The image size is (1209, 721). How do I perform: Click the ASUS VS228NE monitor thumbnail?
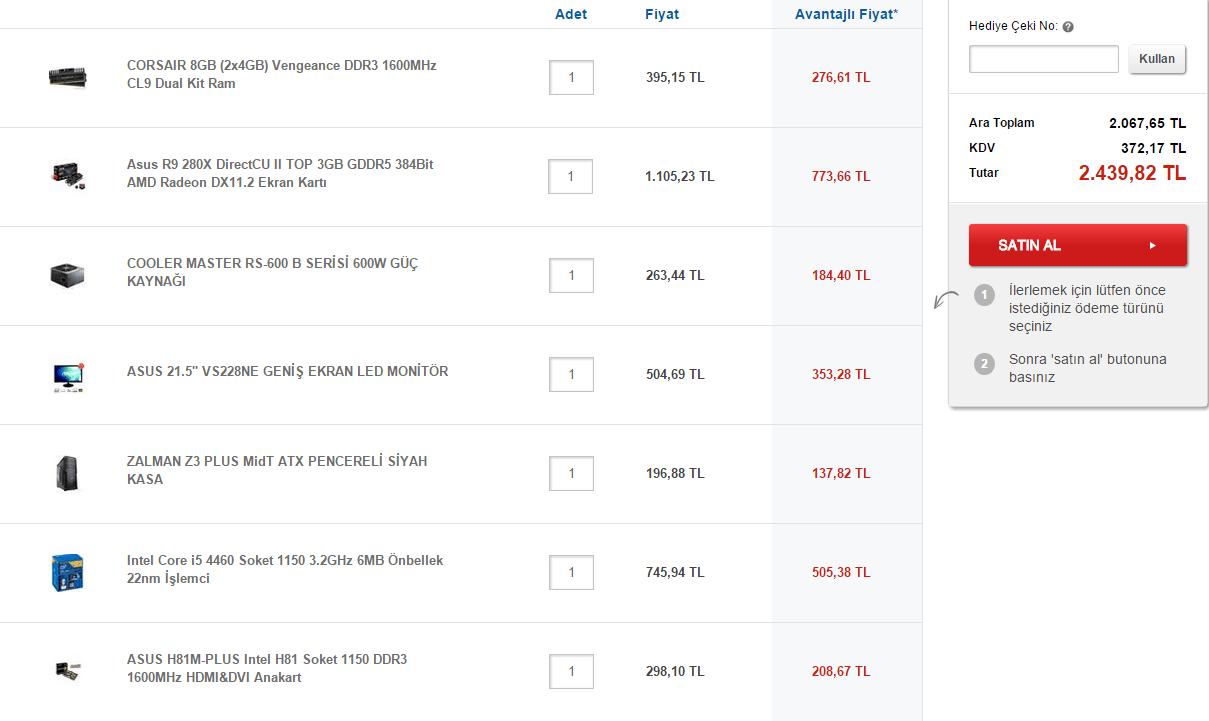pyautogui.click(x=68, y=374)
